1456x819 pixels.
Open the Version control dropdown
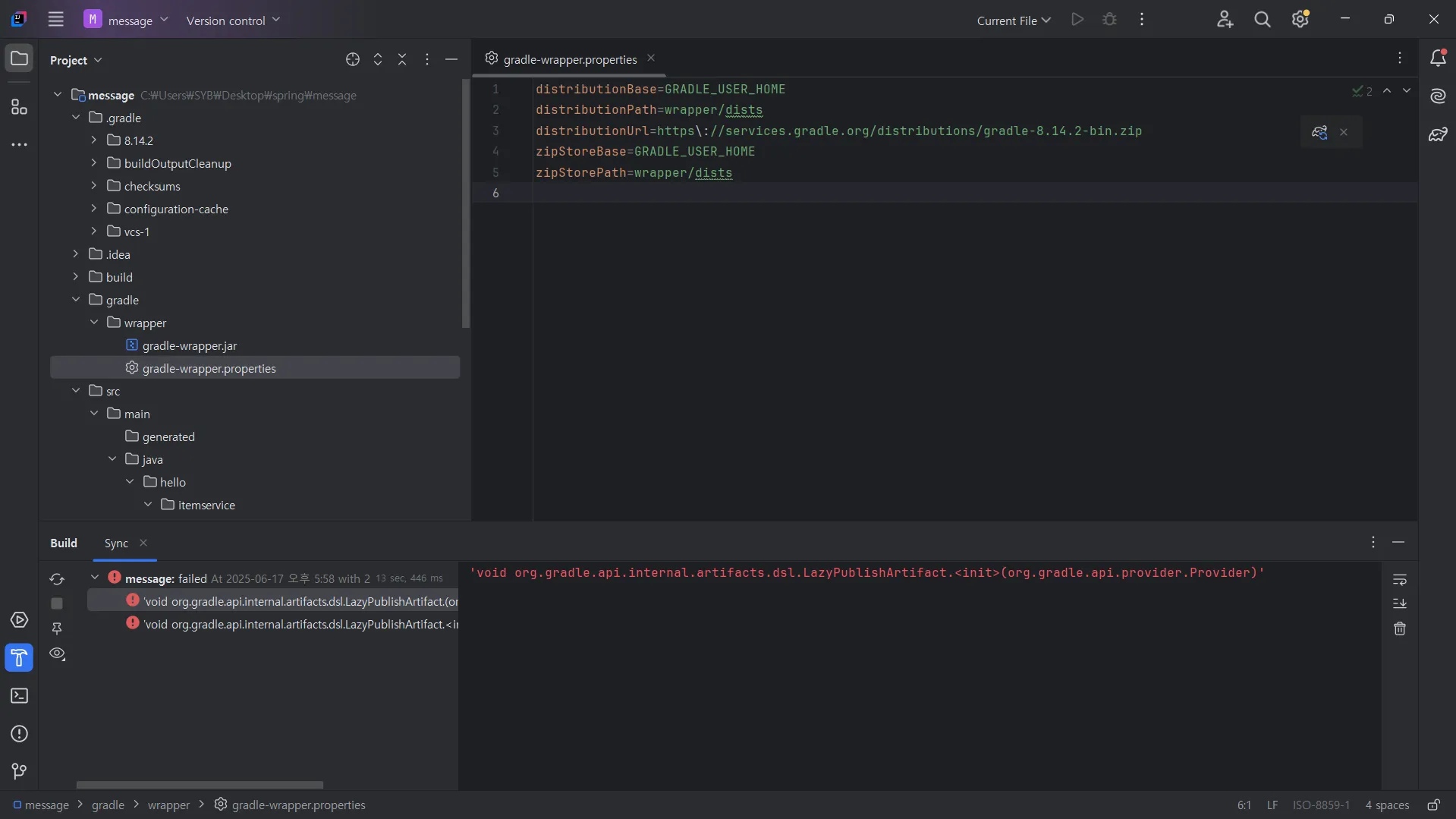pos(233,20)
